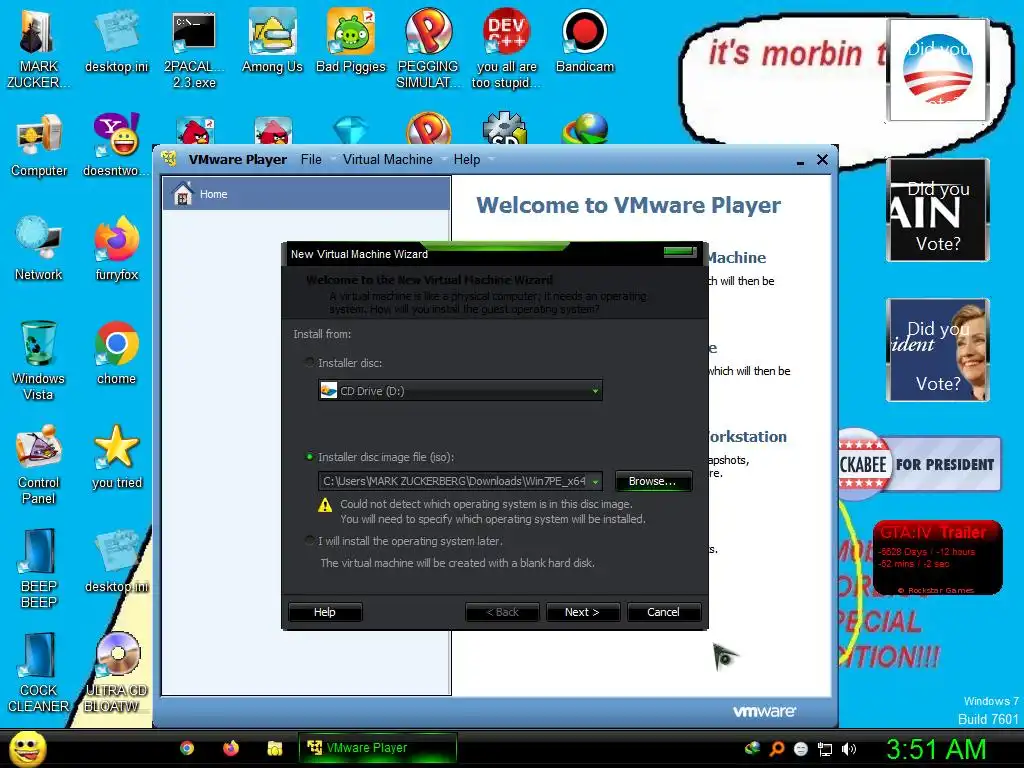Click the magnifier tray icon
The height and width of the screenshot is (768, 1024).
click(x=776, y=749)
